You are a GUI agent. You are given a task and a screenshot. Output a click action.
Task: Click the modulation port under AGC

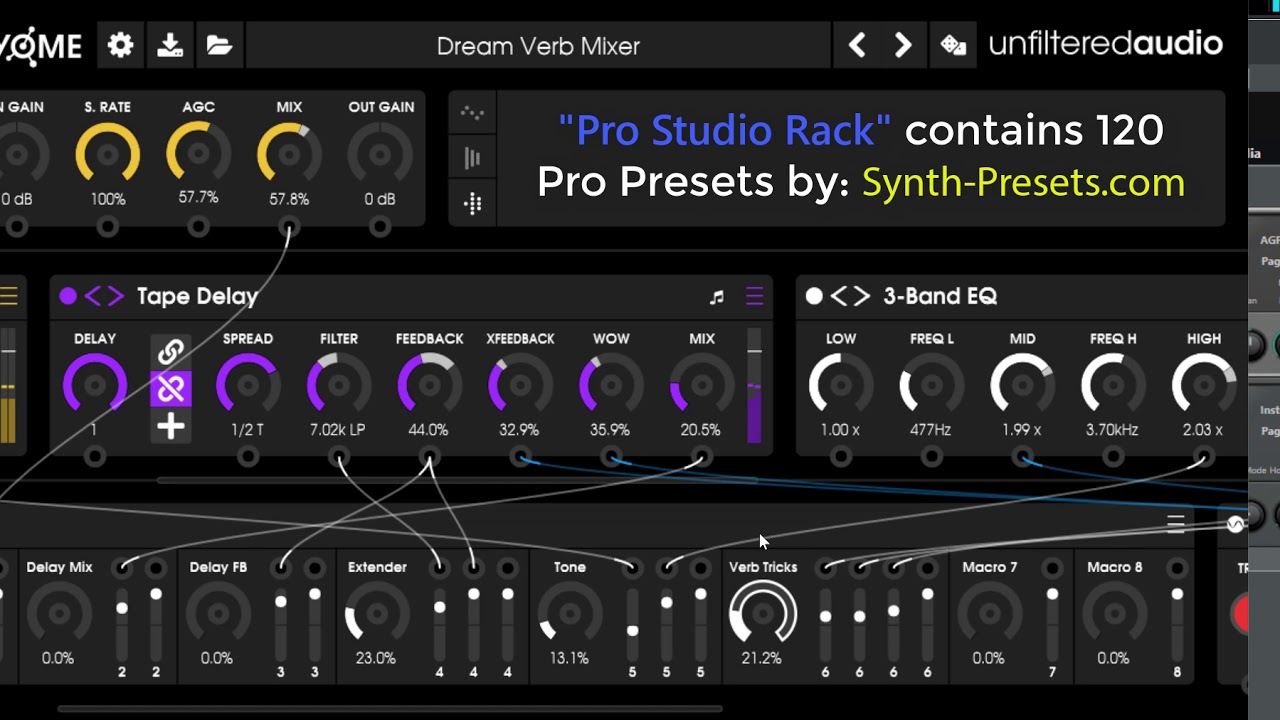[x=198, y=228]
